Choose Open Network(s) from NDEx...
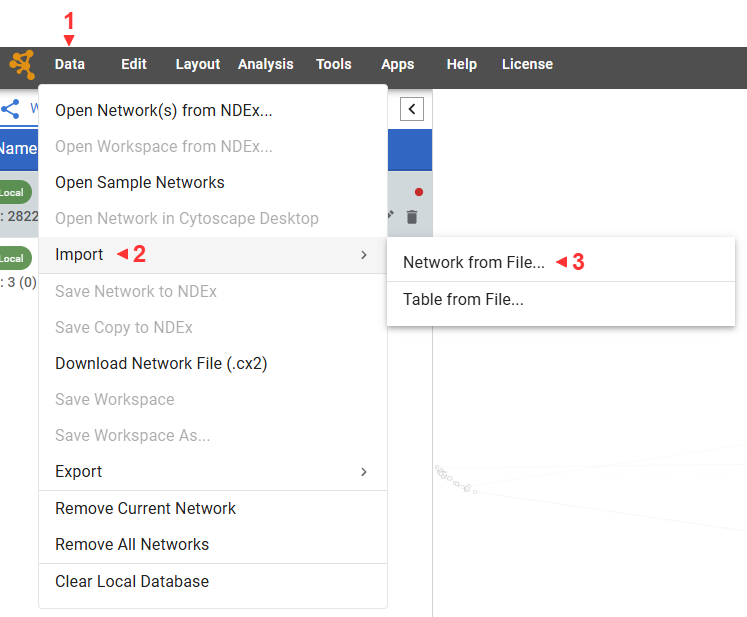 coord(213,111)
